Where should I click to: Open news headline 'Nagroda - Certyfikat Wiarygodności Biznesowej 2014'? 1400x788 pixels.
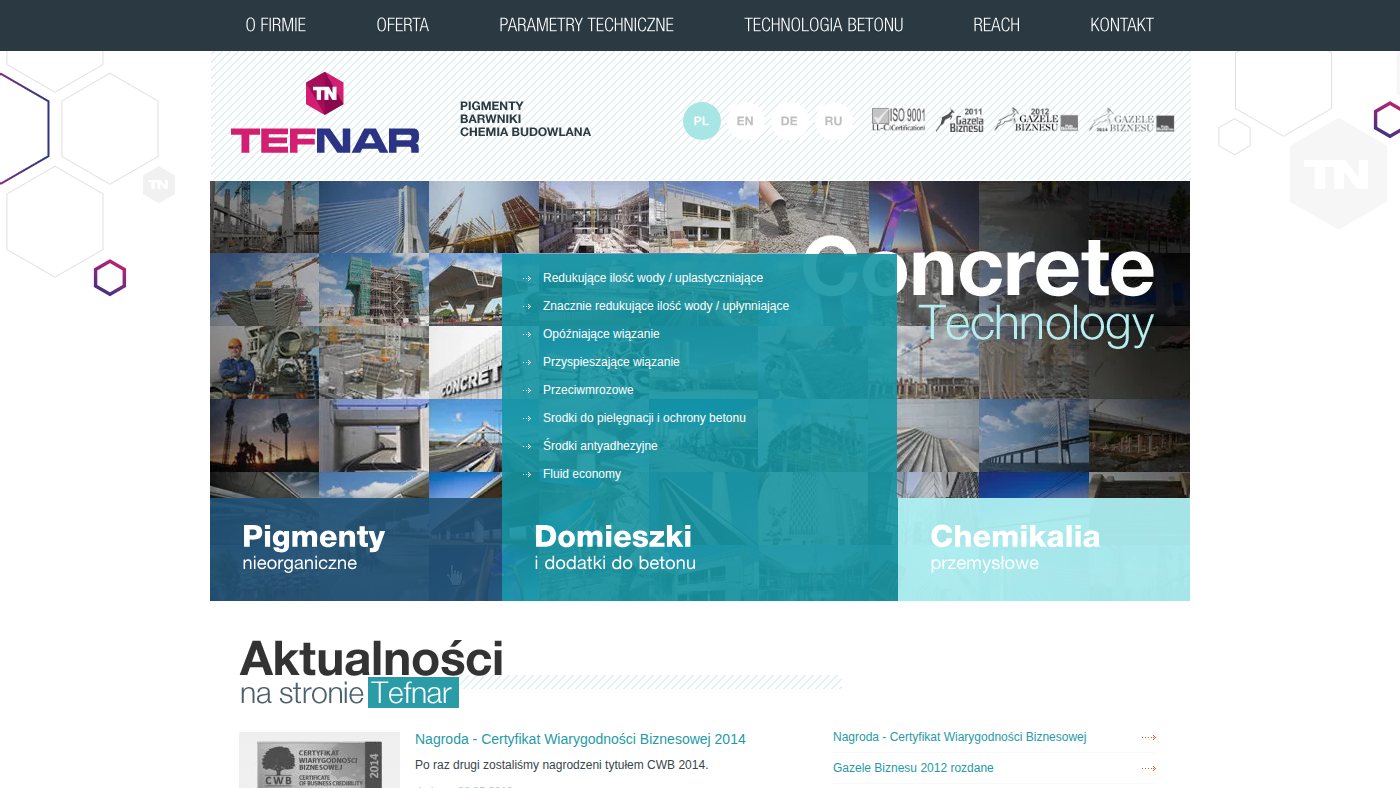580,739
